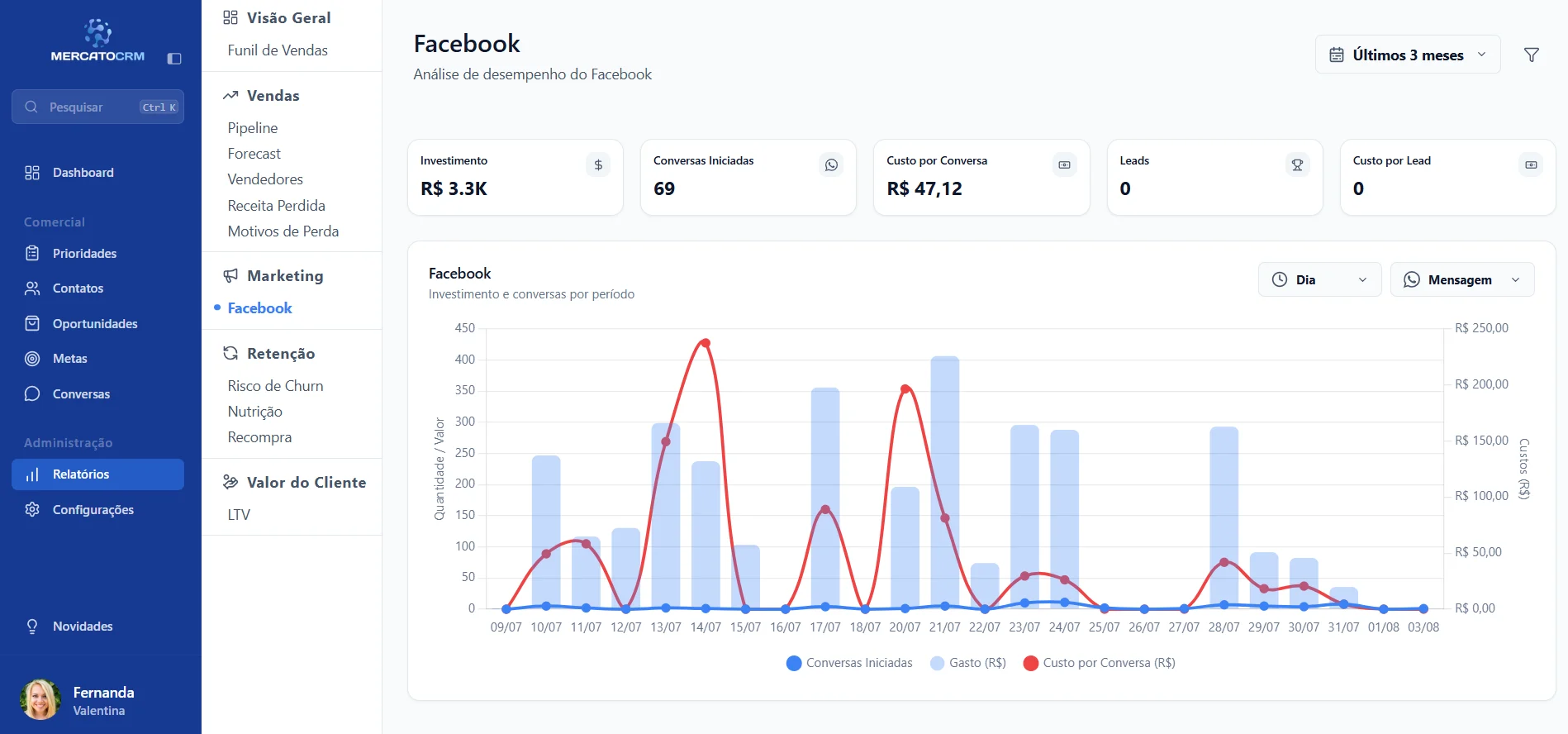Click trophy icon on Leads card
This screenshot has height=734, width=1568.
click(x=1297, y=164)
